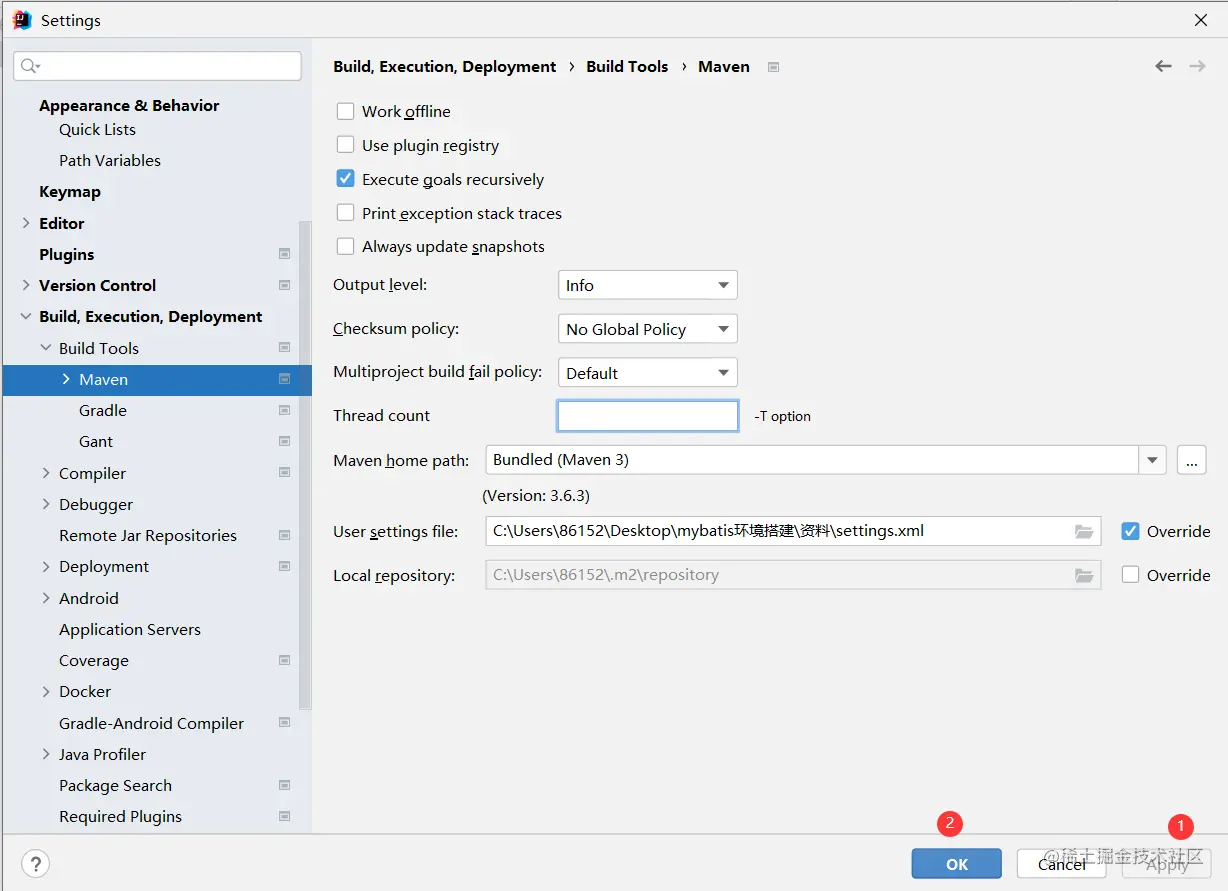Enable Work offline checkbox
Viewport: 1228px width, 891px height.
click(x=345, y=111)
